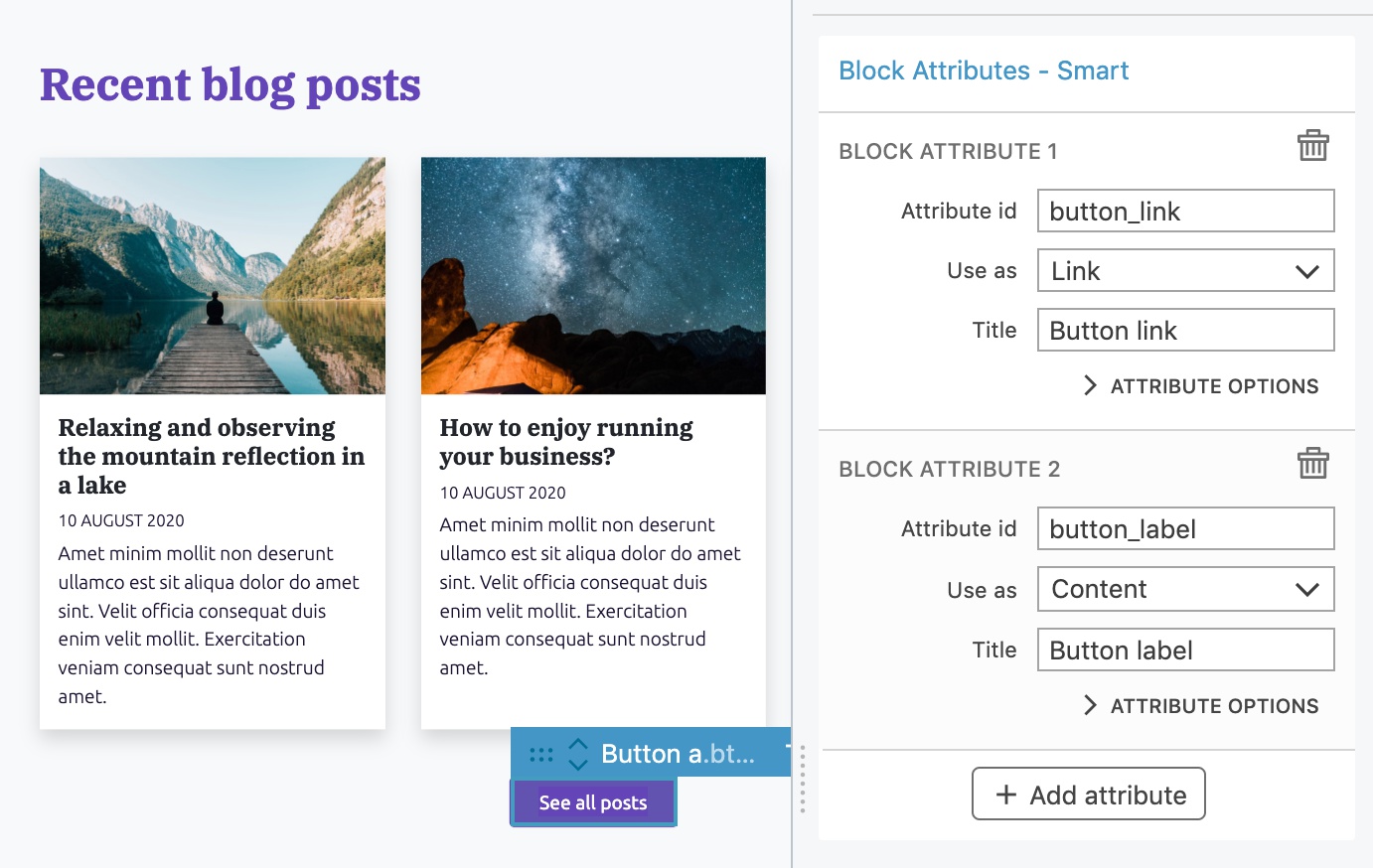Delete Block Attribute 2 with trash icon
Viewport: 1373px width, 868px height.
click(x=1312, y=464)
